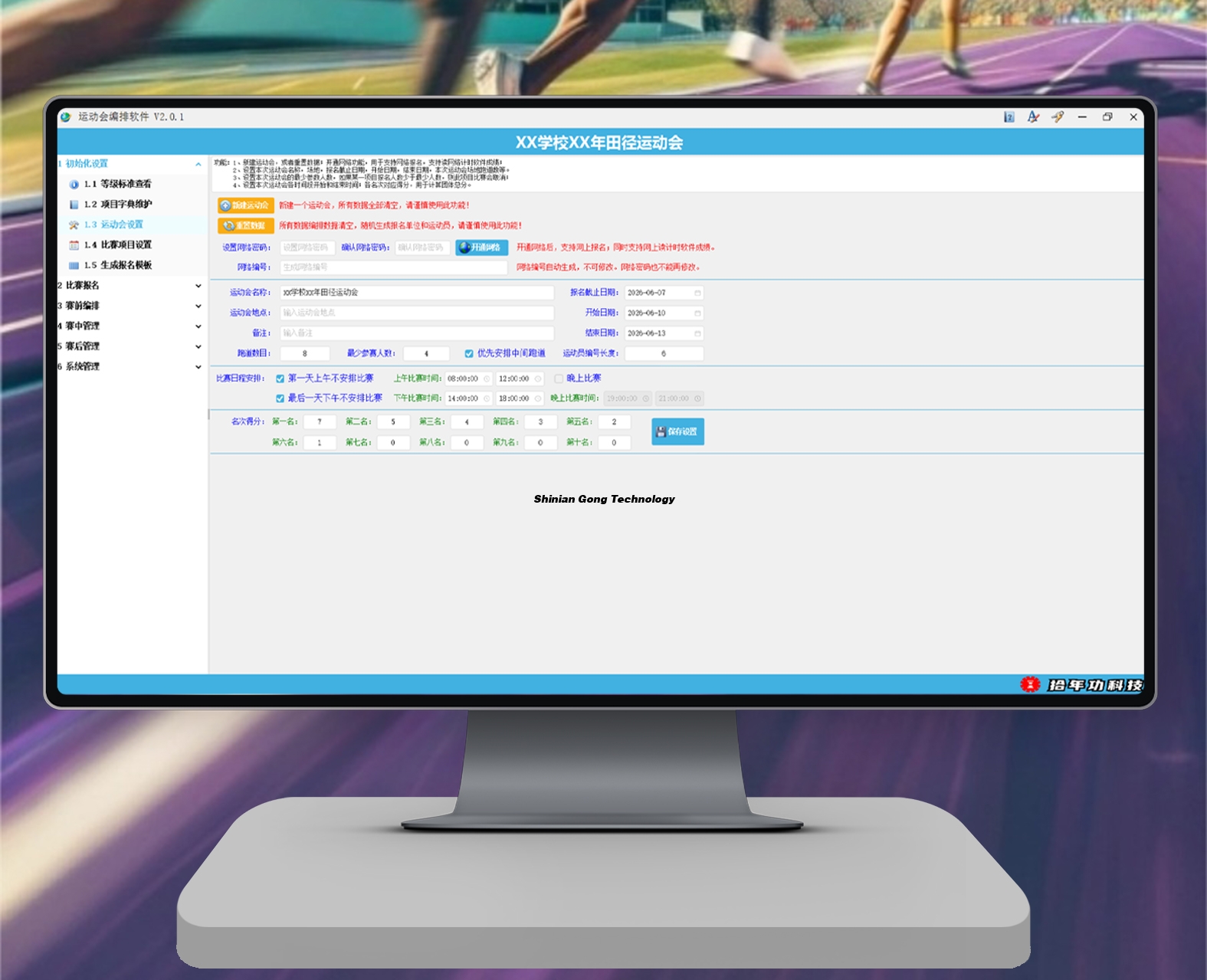
Task: Minimize the application window
Action: click(x=1082, y=117)
